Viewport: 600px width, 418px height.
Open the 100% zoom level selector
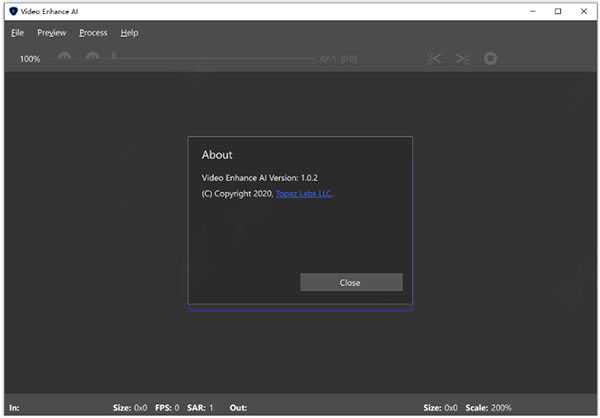point(30,59)
